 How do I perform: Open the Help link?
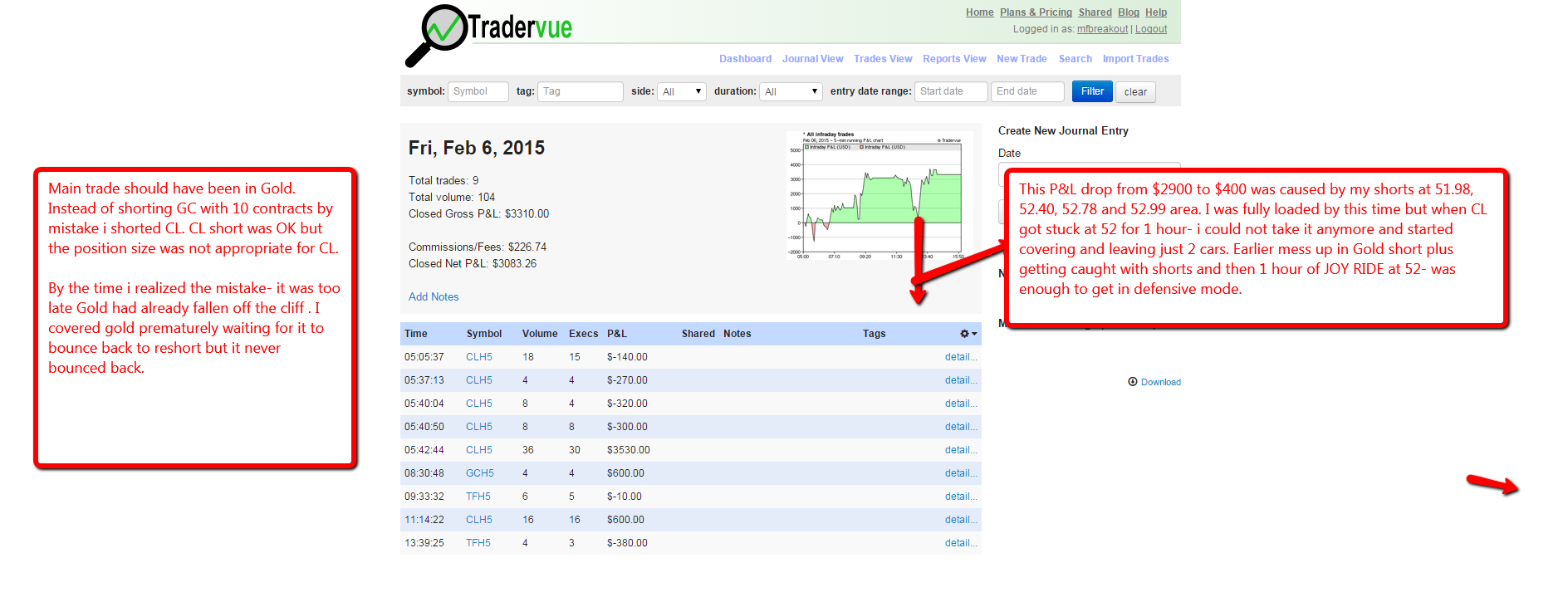pos(1156,12)
